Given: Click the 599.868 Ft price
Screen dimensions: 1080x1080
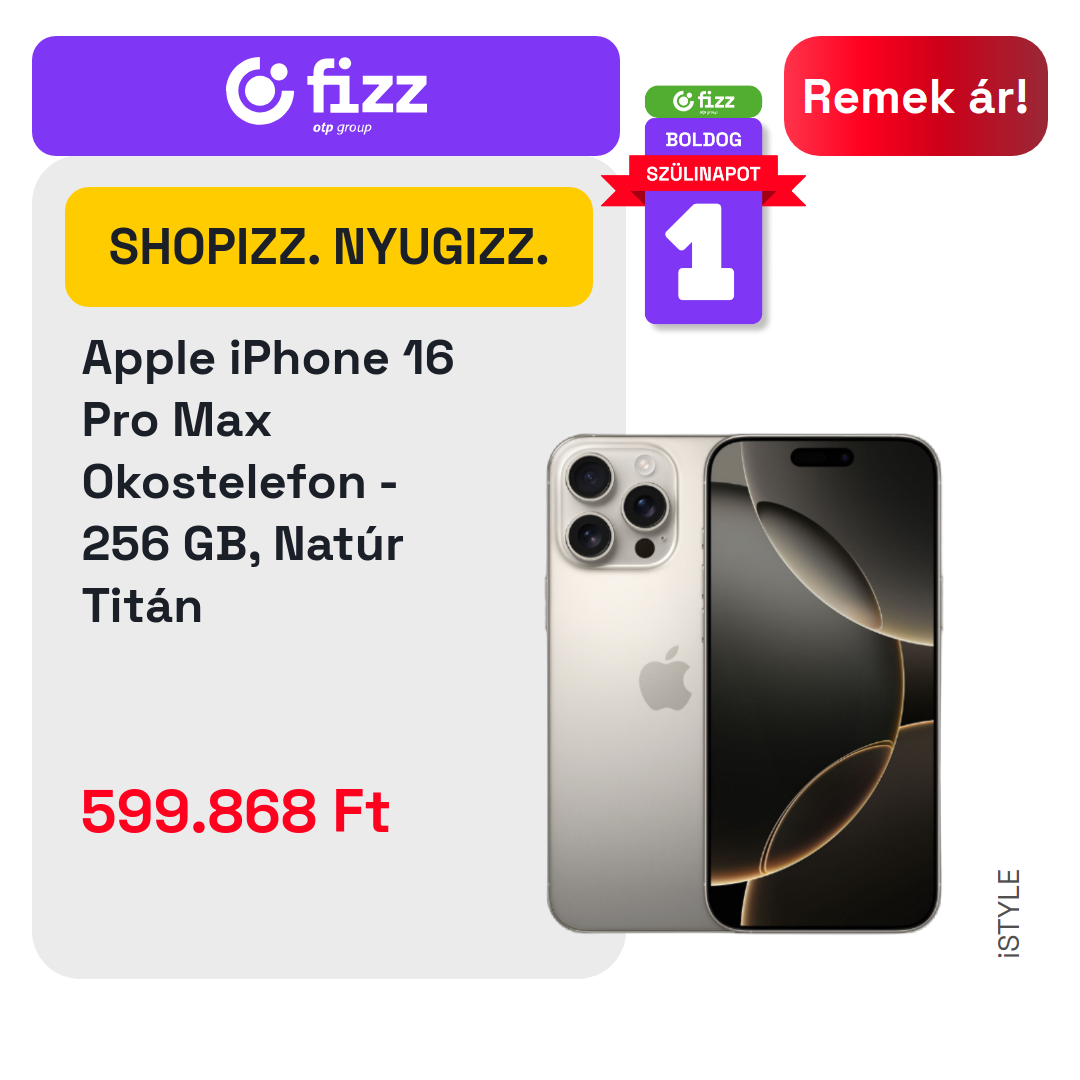Looking at the screenshot, I should [236, 811].
